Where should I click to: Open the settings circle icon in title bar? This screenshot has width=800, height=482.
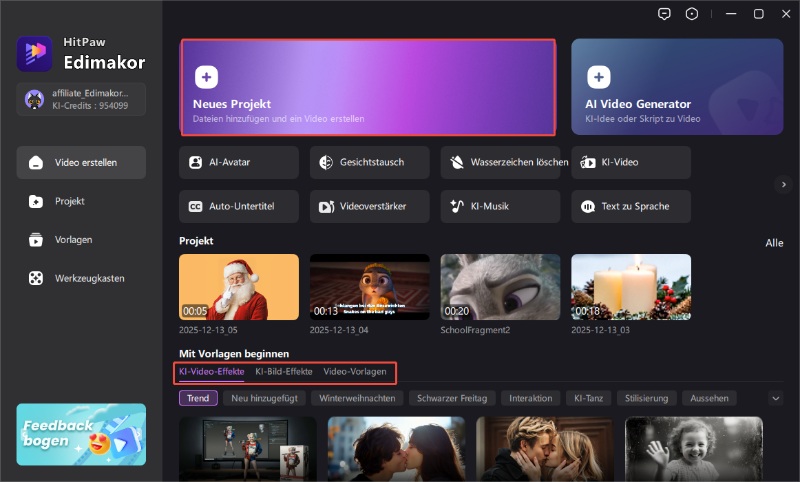point(692,14)
